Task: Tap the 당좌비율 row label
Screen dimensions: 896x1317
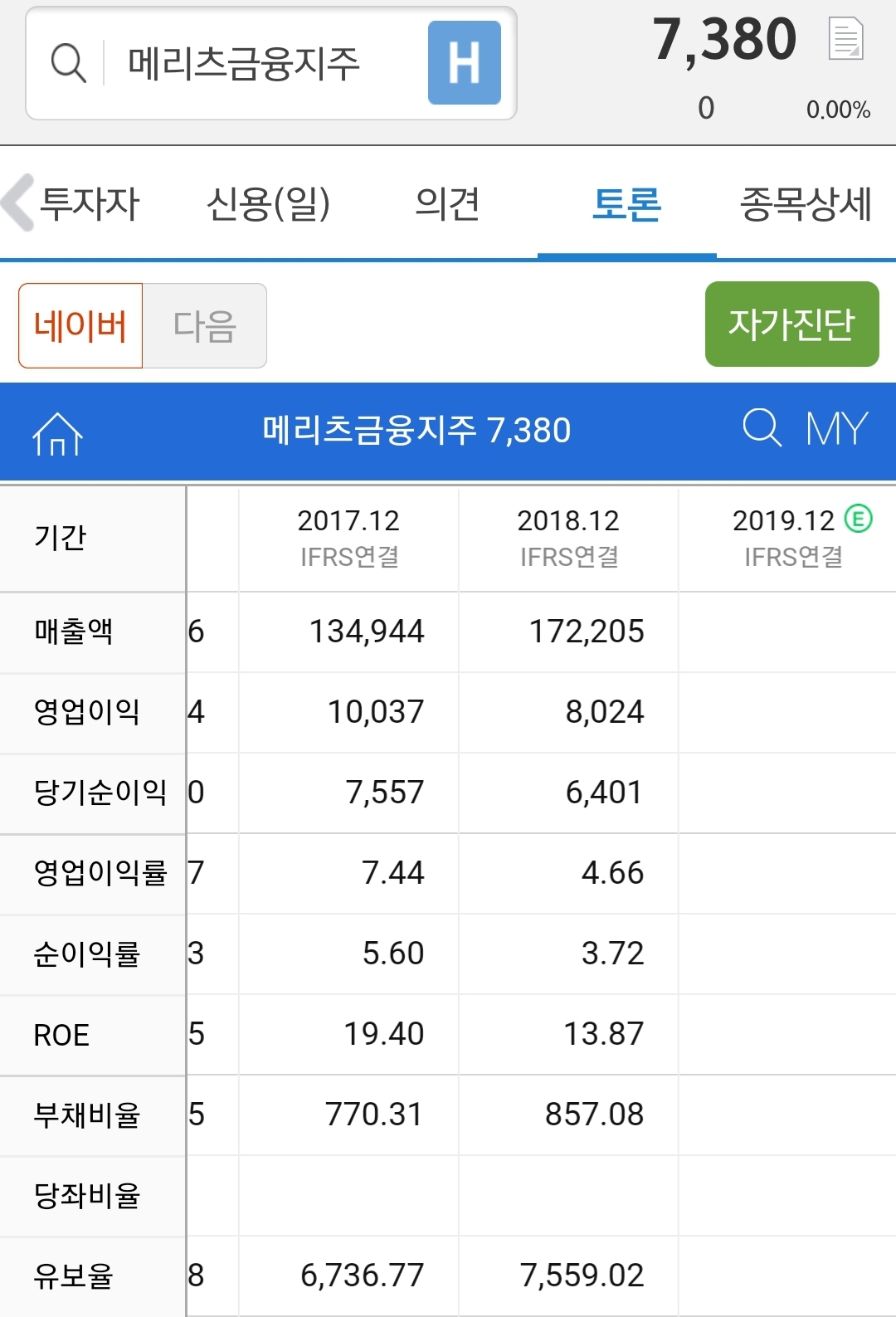Action: click(x=86, y=1196)
